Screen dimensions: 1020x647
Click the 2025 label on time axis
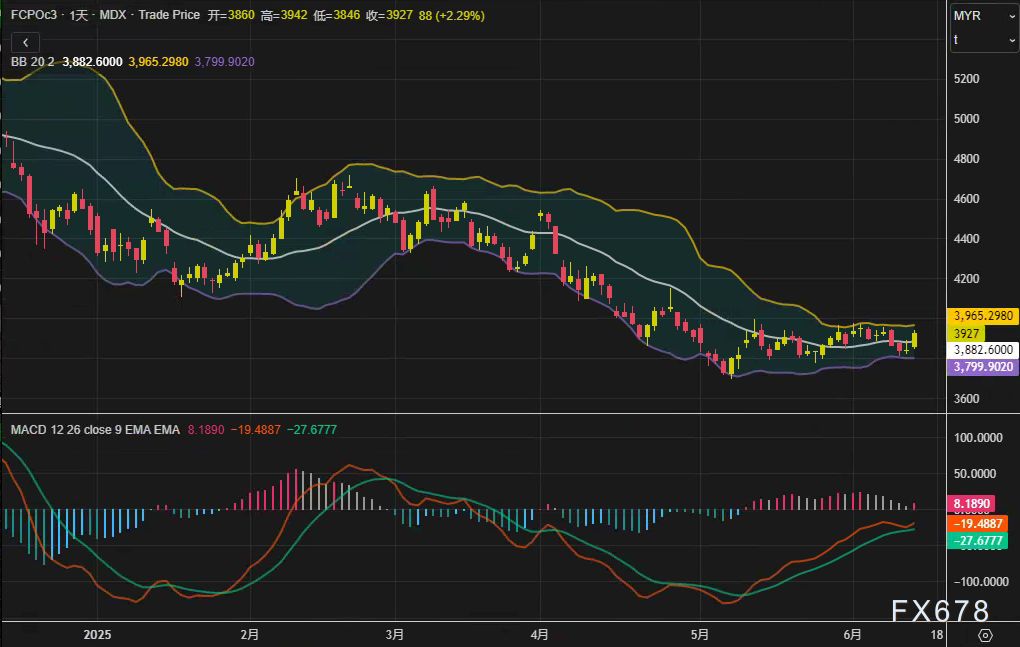98,635
